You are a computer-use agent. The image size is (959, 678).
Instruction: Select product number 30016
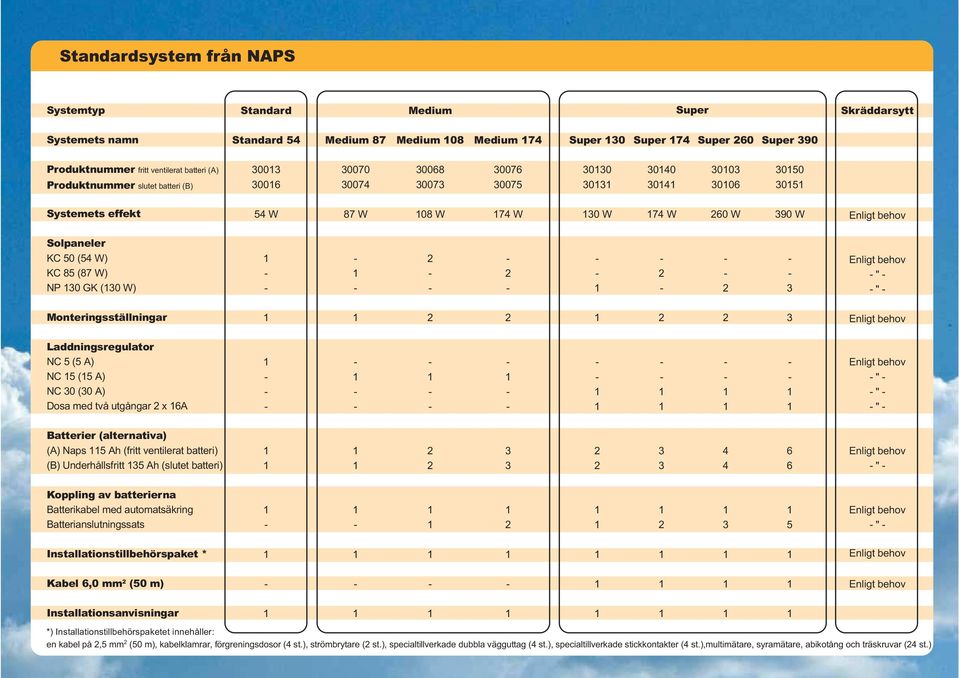click(x=266, y=185)
